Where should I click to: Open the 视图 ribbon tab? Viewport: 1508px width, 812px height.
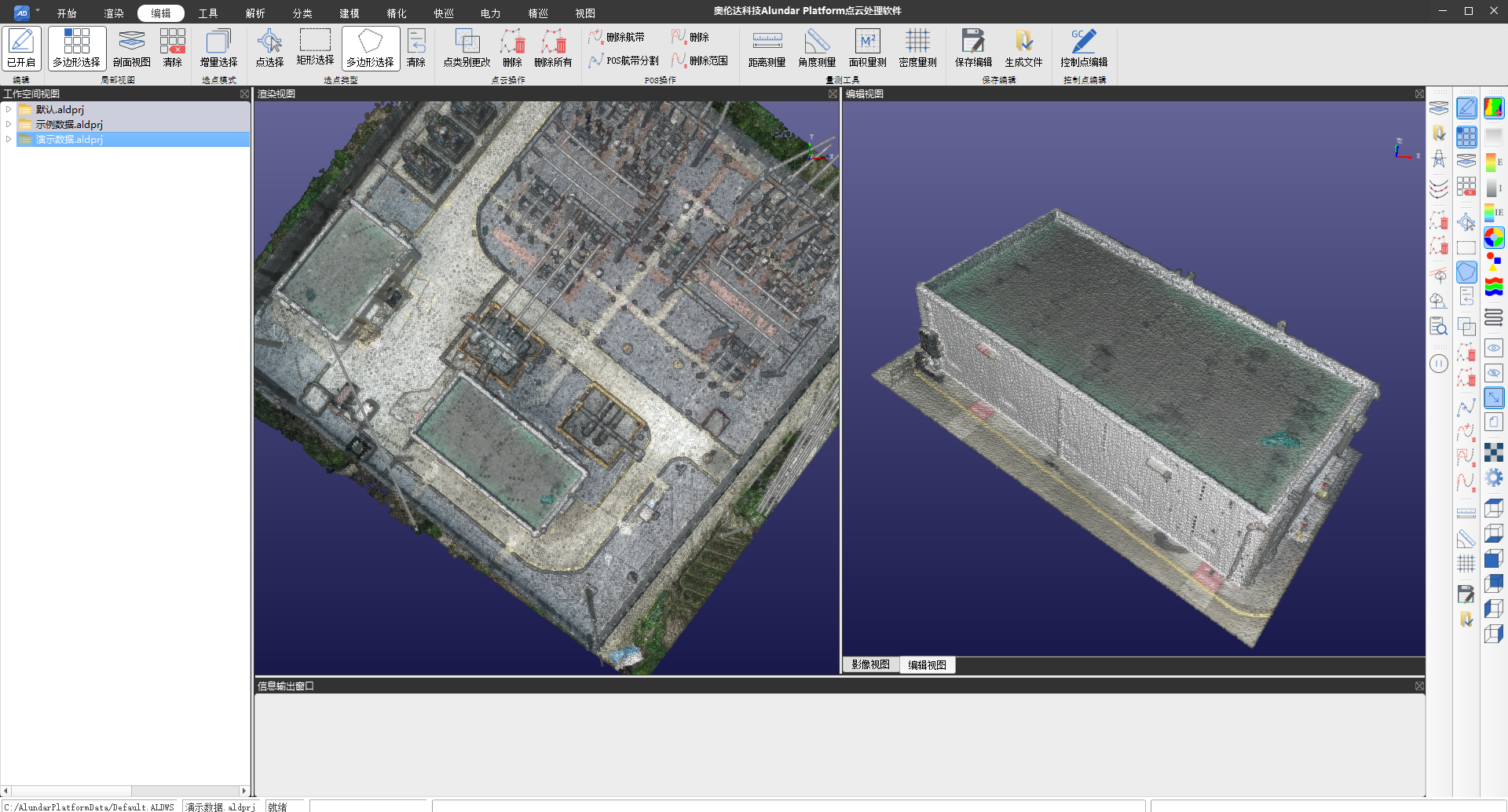[x=585, y=13]
